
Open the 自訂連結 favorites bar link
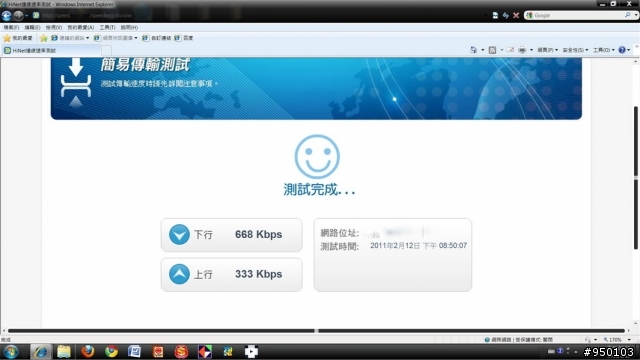point(156,38)
